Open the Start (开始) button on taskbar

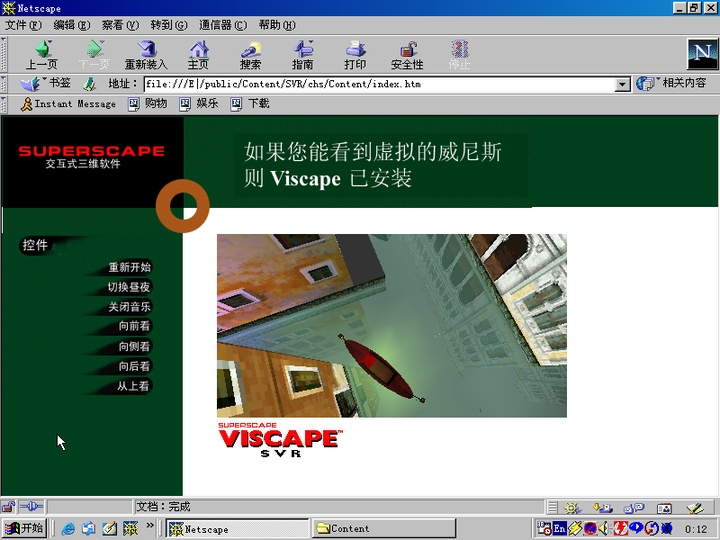[x=24, y=529]
